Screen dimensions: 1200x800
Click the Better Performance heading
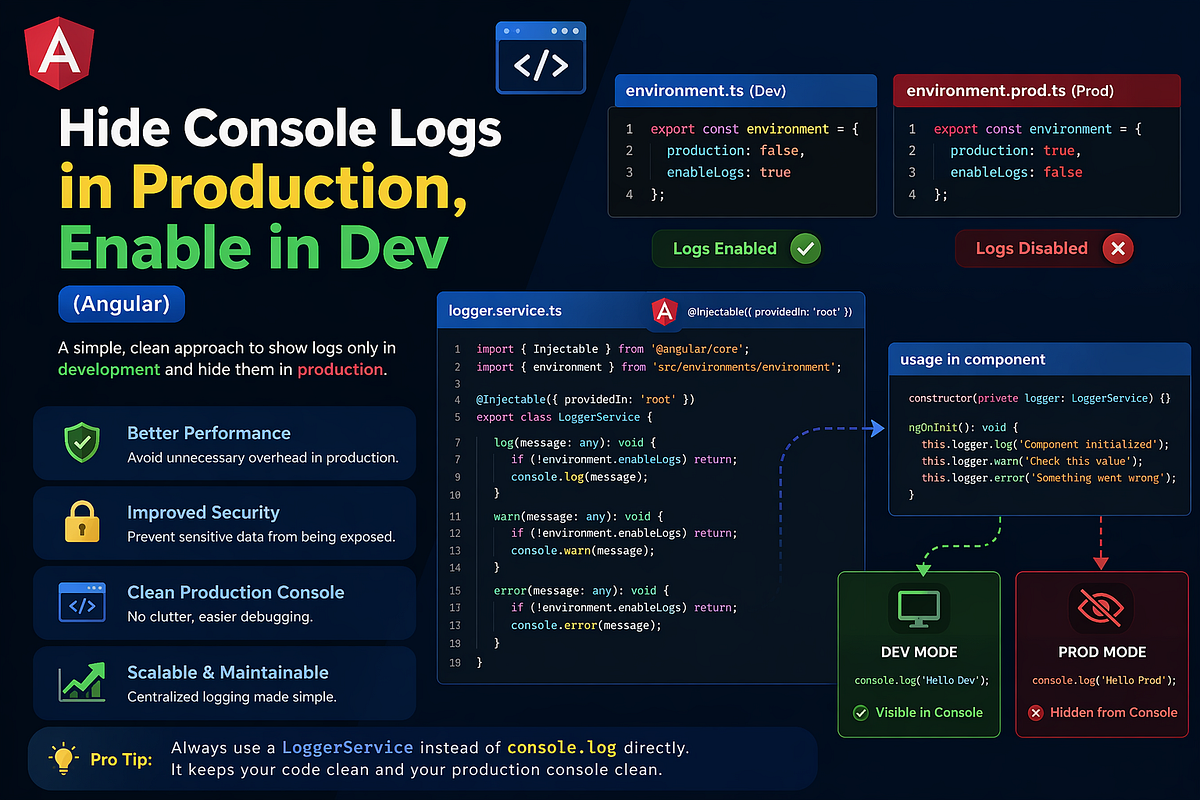pos(209,433)
